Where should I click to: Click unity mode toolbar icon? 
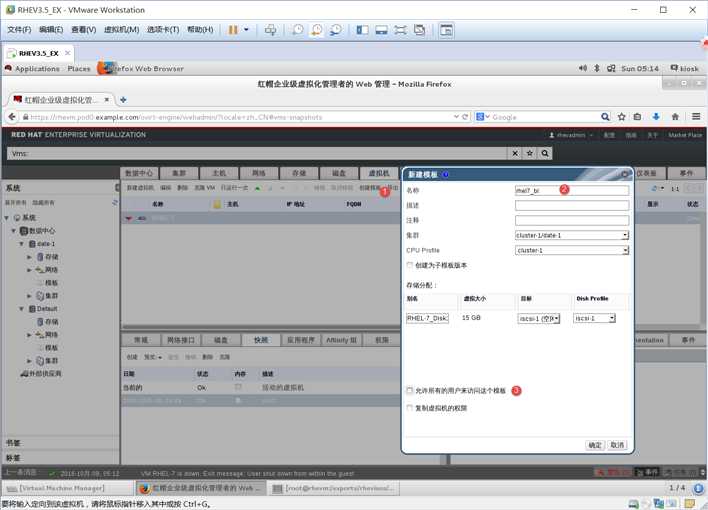tap(419, 30)
